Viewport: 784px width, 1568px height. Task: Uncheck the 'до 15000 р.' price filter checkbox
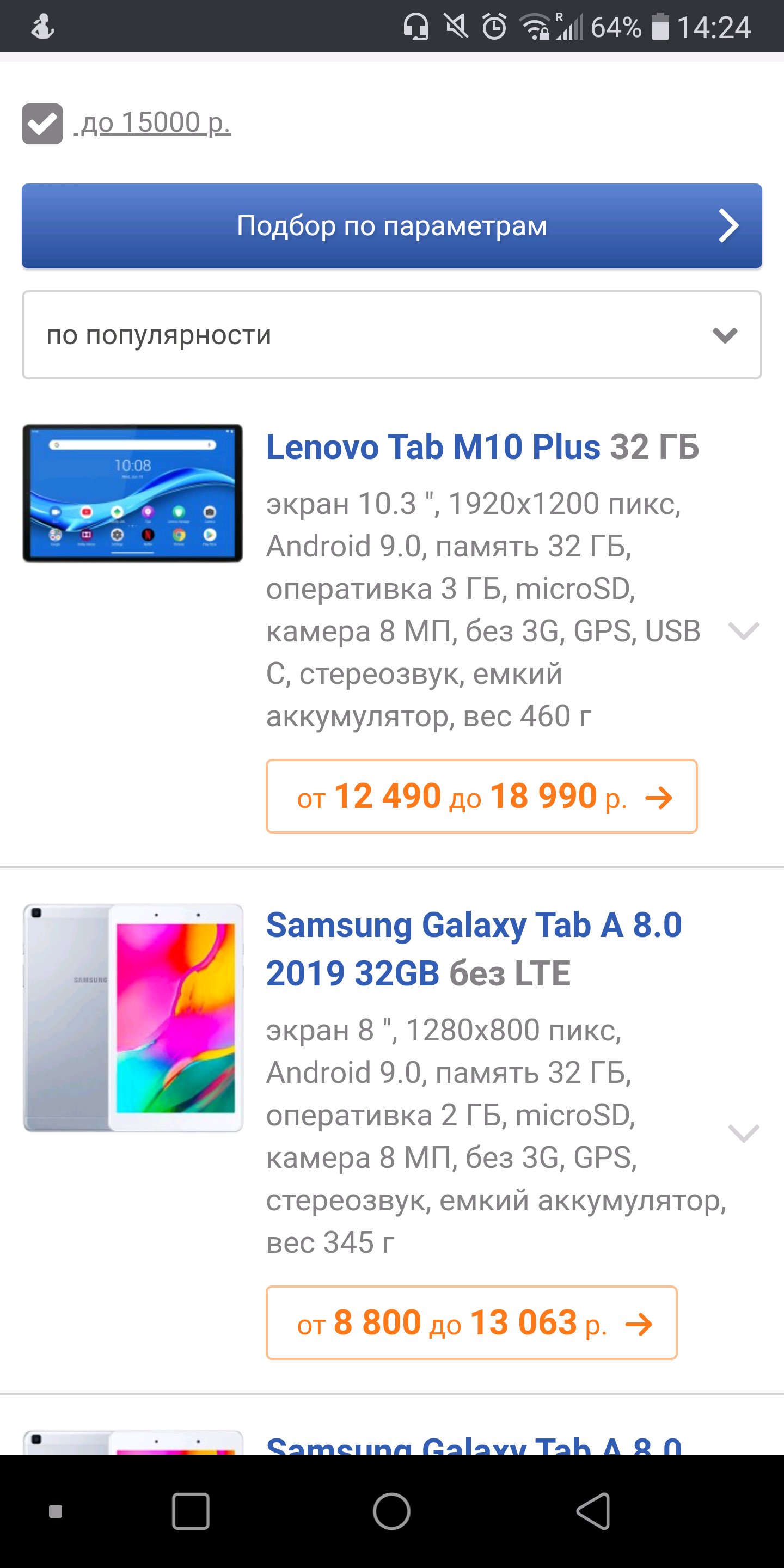[x=42, y=124]
